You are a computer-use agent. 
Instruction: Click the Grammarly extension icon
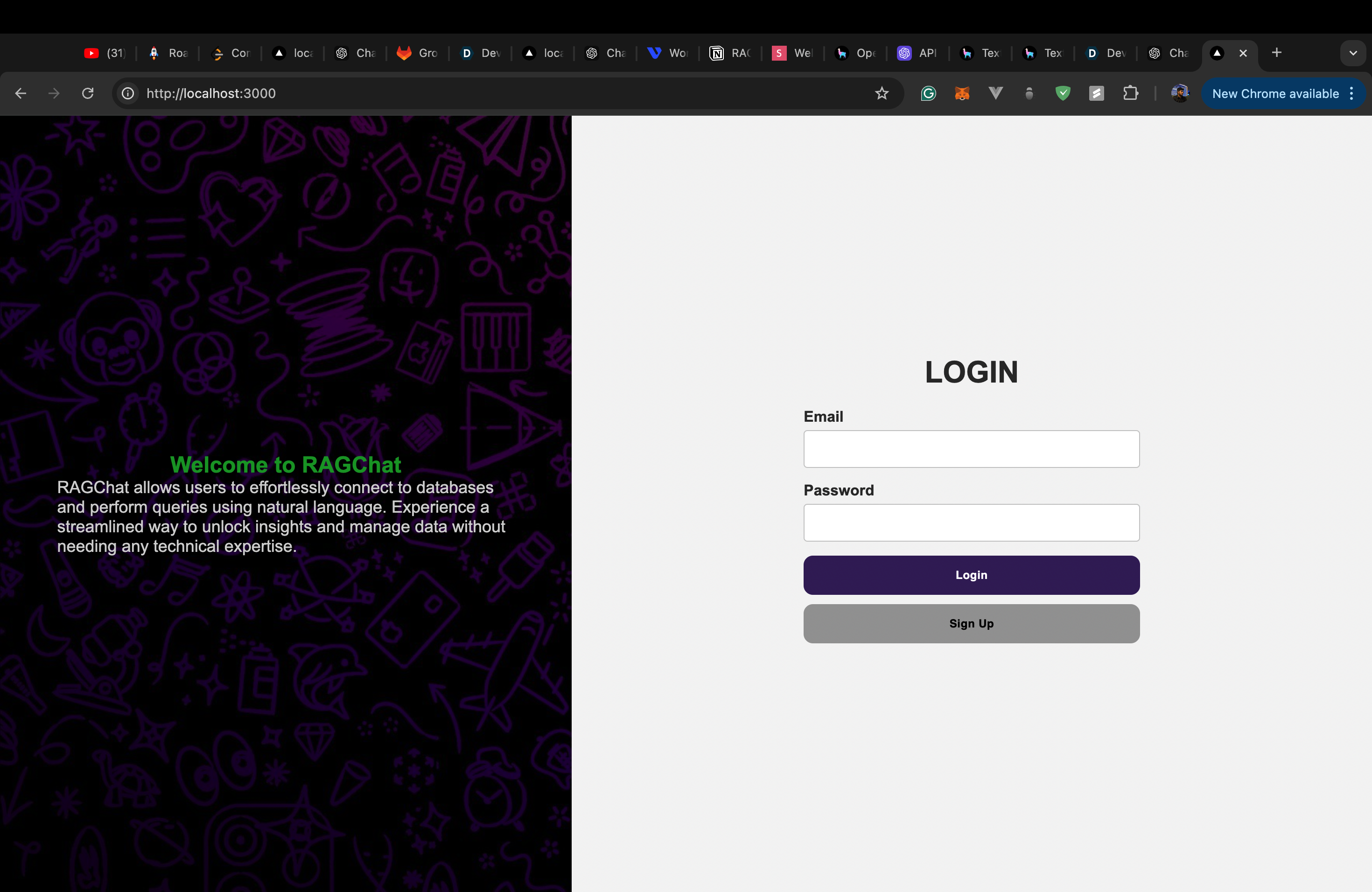(x=928, y=93)
